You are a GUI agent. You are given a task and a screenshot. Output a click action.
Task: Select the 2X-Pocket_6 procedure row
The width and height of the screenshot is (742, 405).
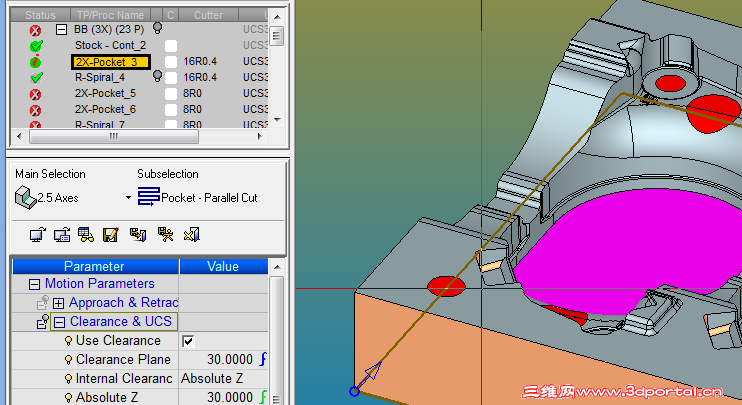[x=105, y=110]
